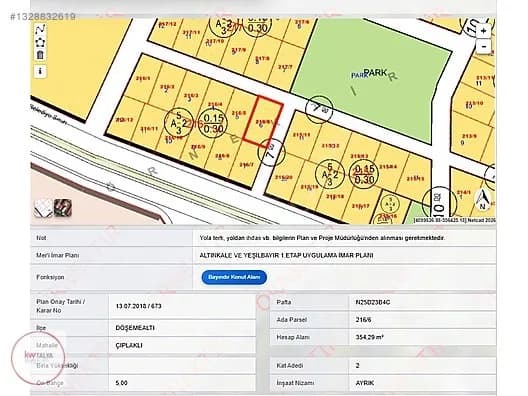Open the map info tool

pyautogui.click(x=40, y=71)
